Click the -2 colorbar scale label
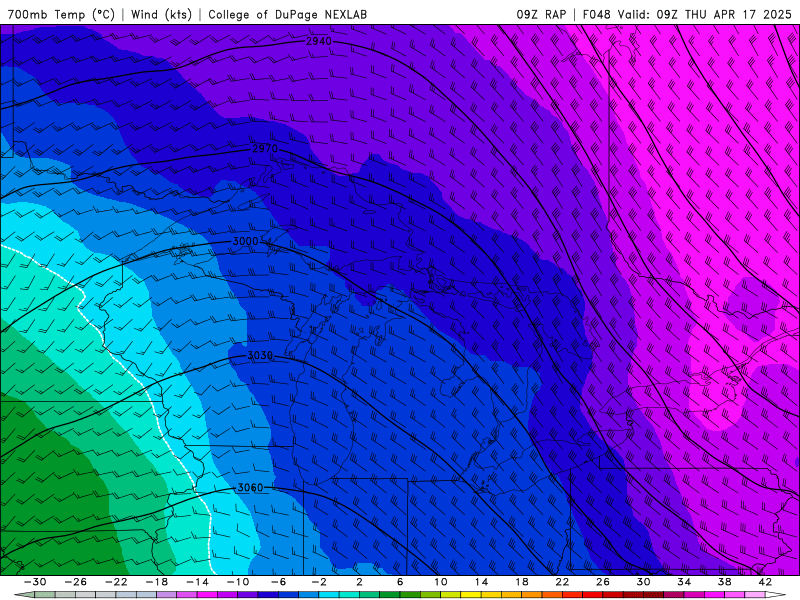The image size is (800, 600). tap(319, 582)
